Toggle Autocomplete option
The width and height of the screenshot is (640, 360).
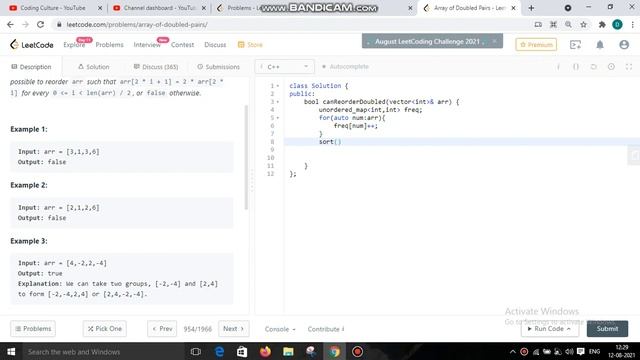point(345,67)
